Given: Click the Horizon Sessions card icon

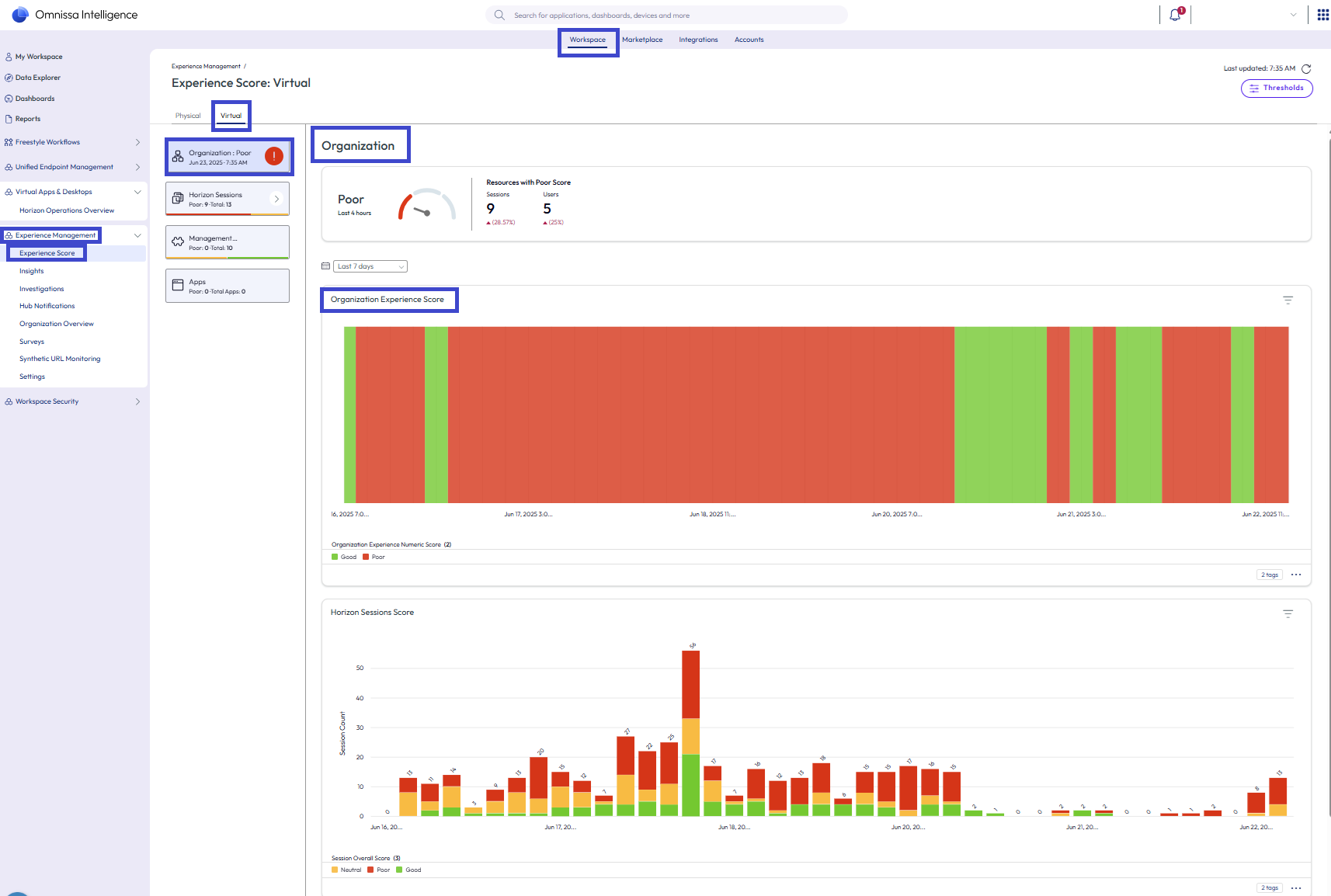Looking at the screenshot, I should [x=178, y=199].
